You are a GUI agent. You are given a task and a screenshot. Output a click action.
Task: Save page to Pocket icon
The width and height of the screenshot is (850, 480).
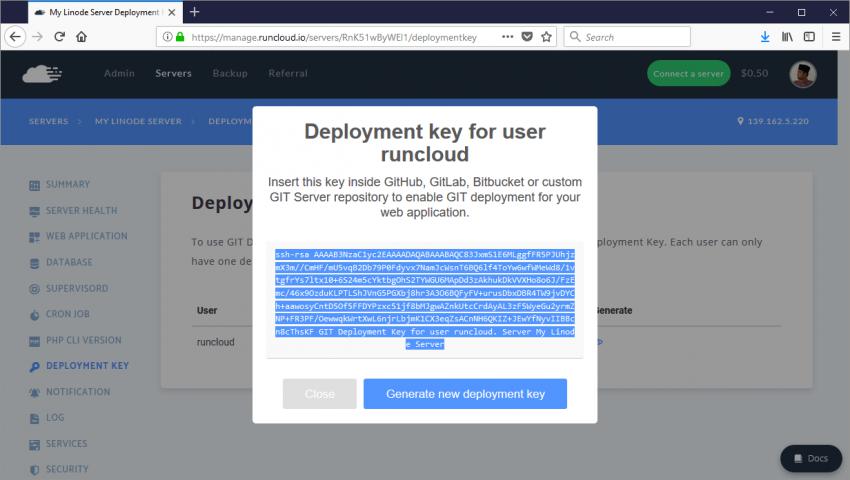tap(527, 37)
